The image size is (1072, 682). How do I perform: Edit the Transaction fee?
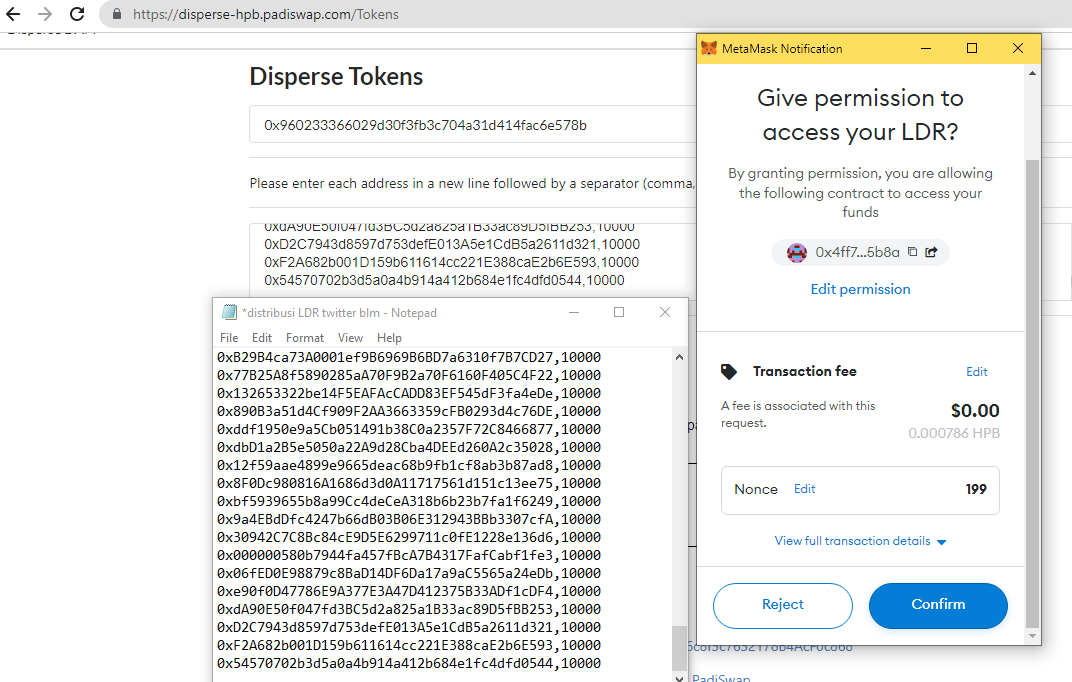976,372
